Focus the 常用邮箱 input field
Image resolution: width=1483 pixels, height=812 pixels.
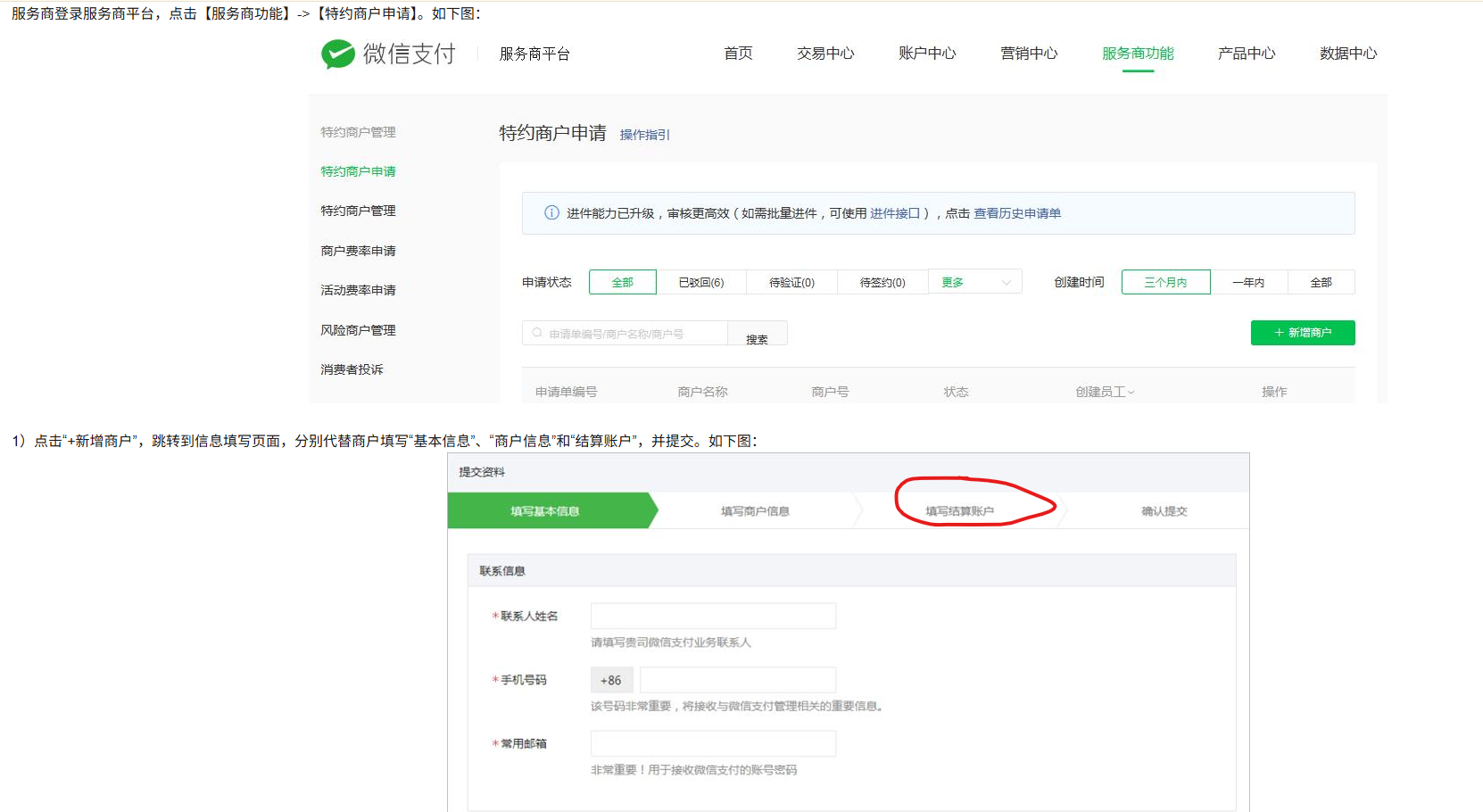click(x=713, y=743)
